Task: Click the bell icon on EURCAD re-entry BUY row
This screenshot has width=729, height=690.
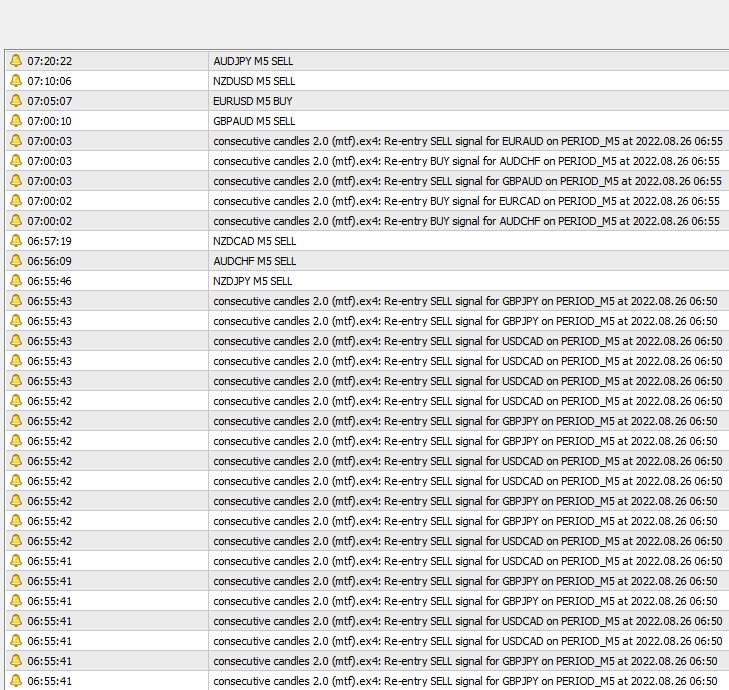Action: pos(16,201)
